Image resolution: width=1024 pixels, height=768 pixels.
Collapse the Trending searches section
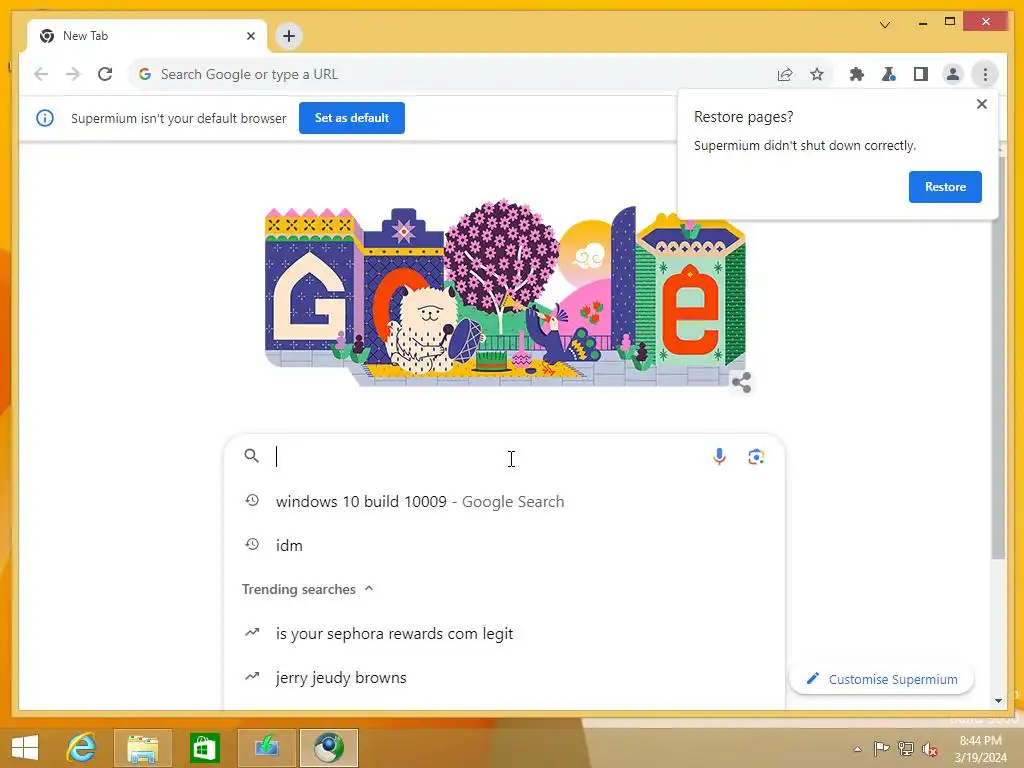pos(369,588)
